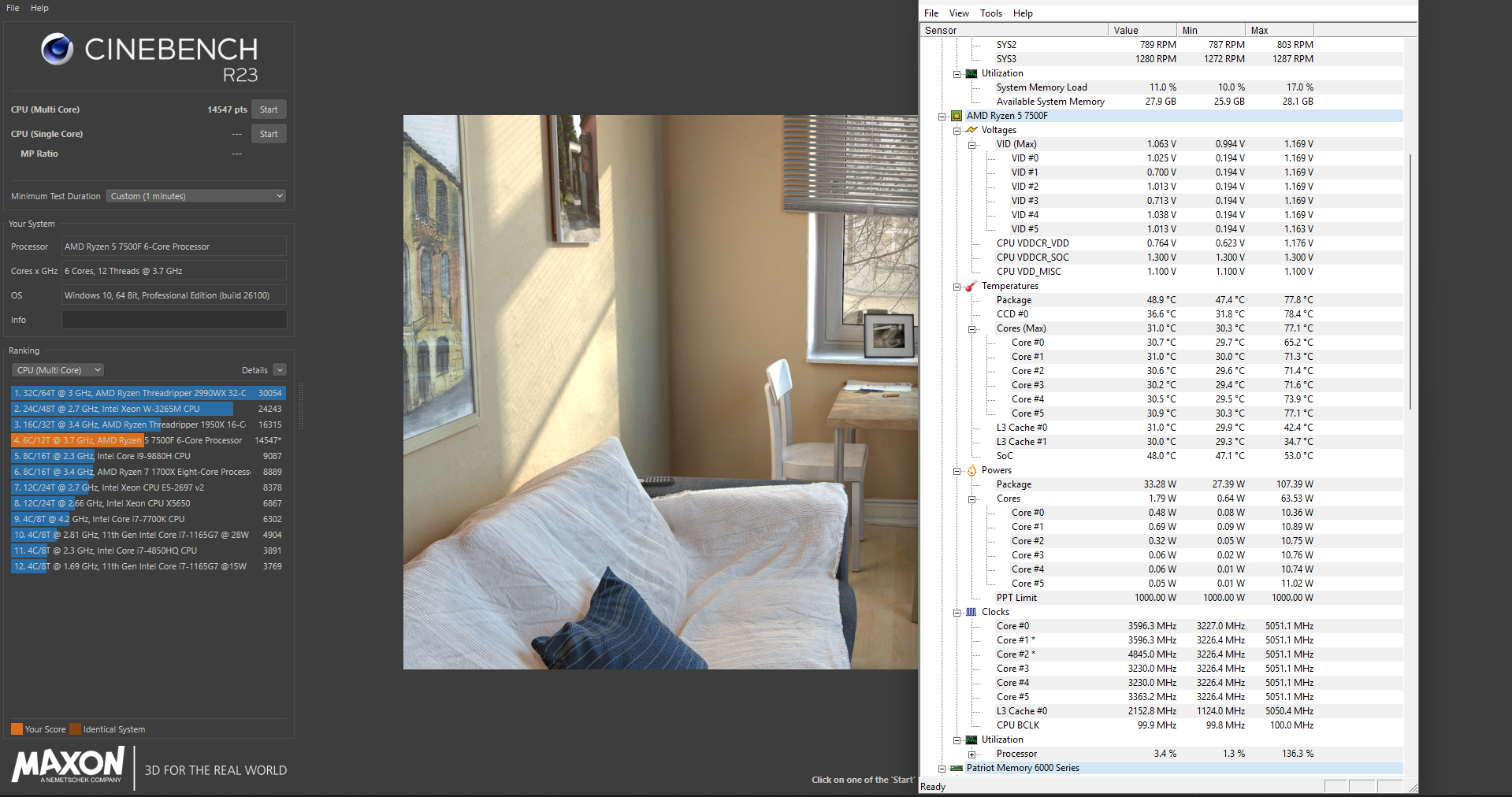Select the Intel Core i7-7700K ranking entry
Viewport: 1512px width, 797px height.
(x=148, y=519)
